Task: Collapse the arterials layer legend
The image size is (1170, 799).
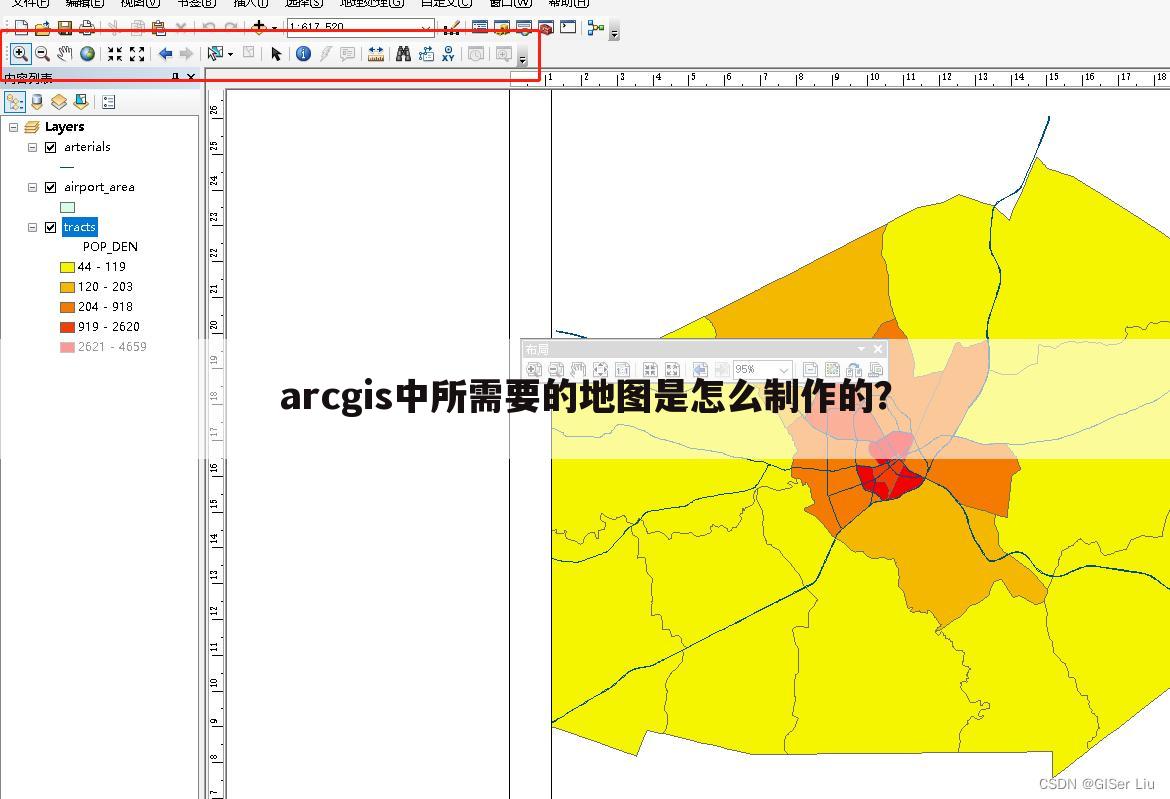Action: 32,147
